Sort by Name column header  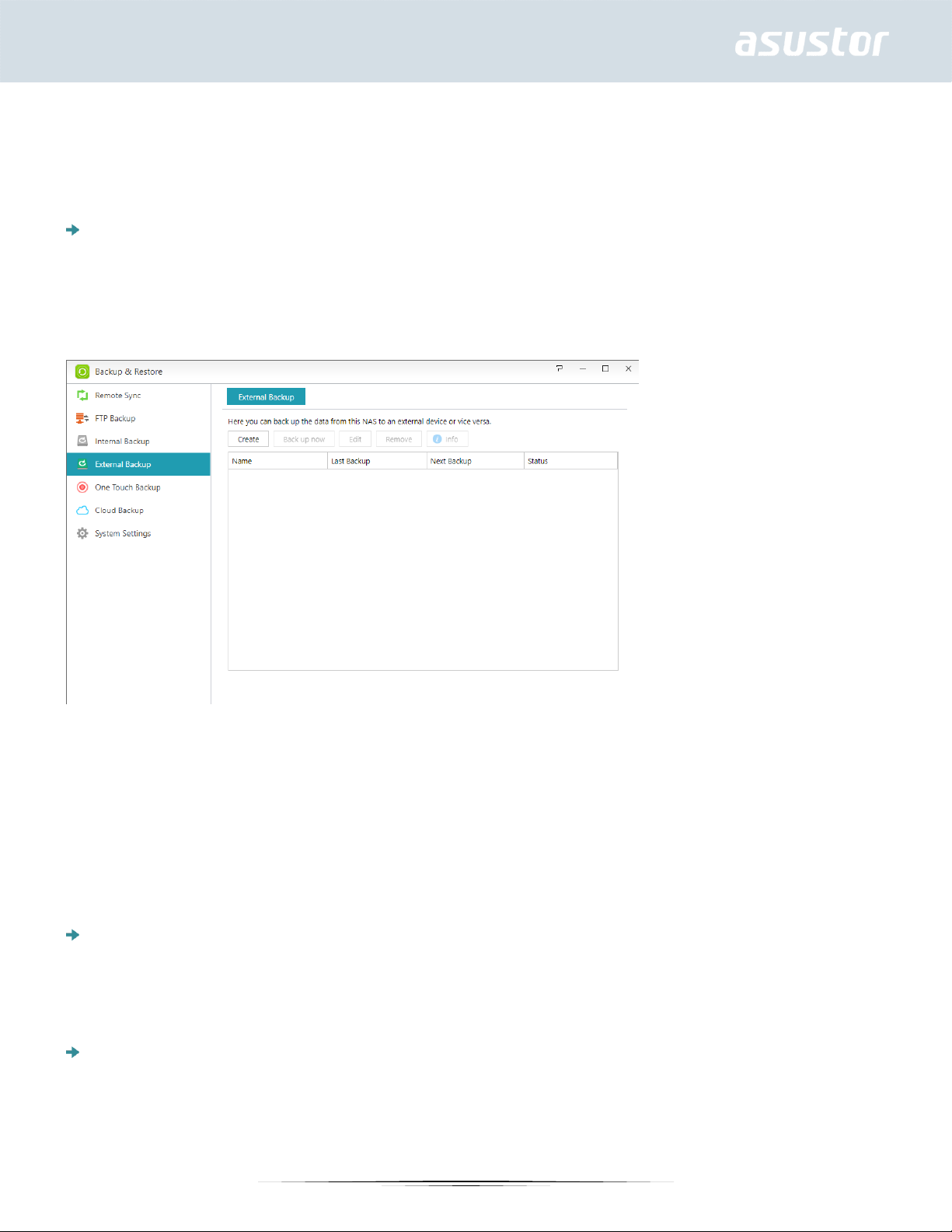(x=278, y=461)
